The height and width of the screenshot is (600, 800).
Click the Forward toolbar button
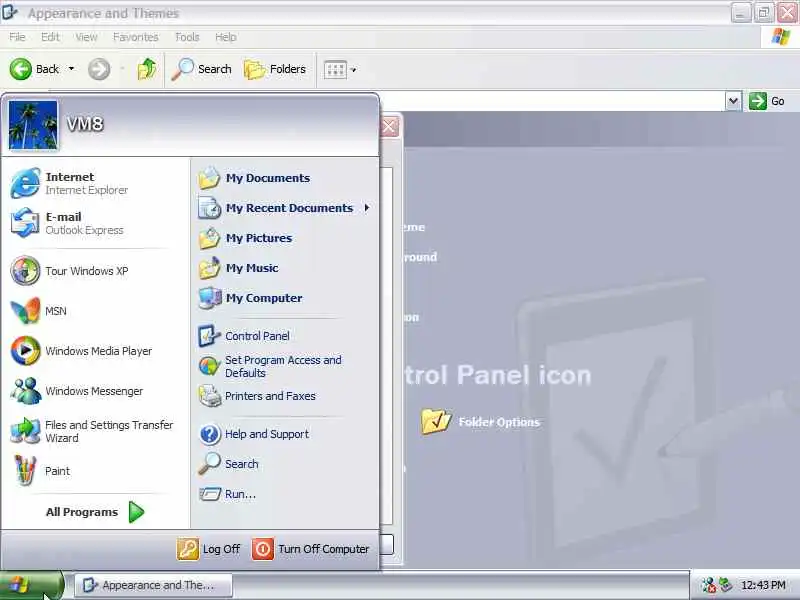pos(99,69)
